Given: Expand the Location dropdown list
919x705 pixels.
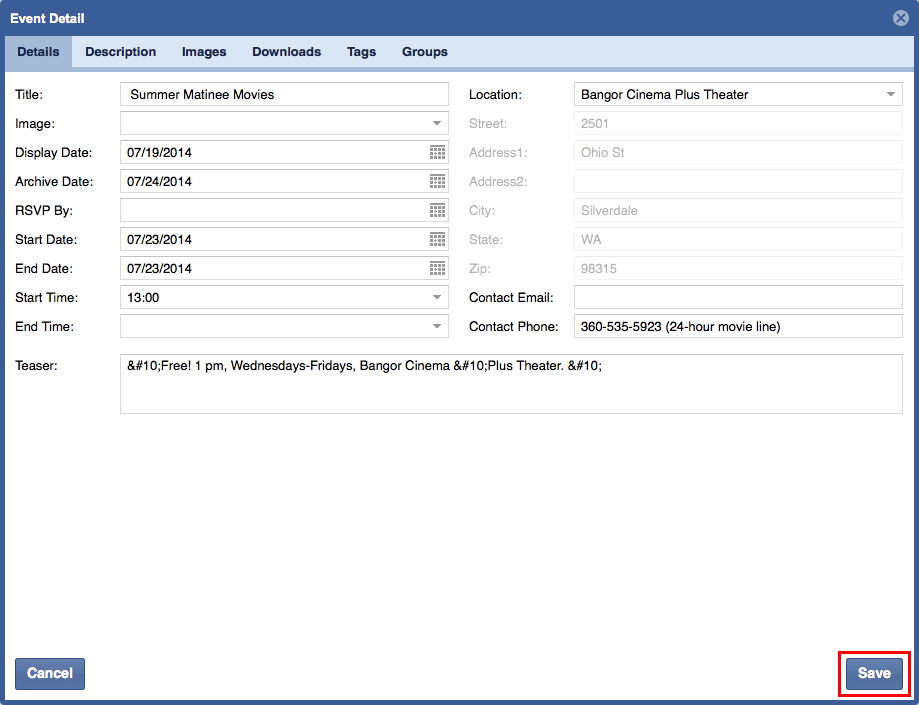Looking at the screenshot, I should pos(890,94).
